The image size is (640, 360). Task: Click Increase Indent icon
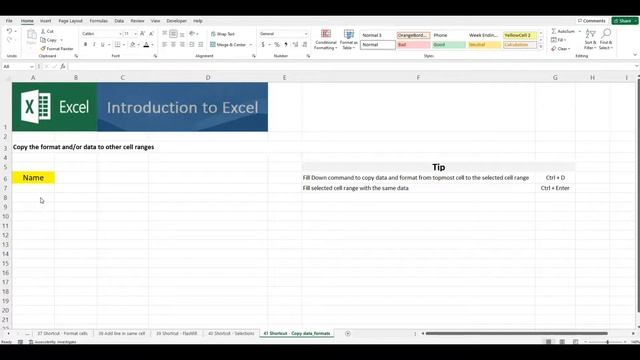pos(200,44)
